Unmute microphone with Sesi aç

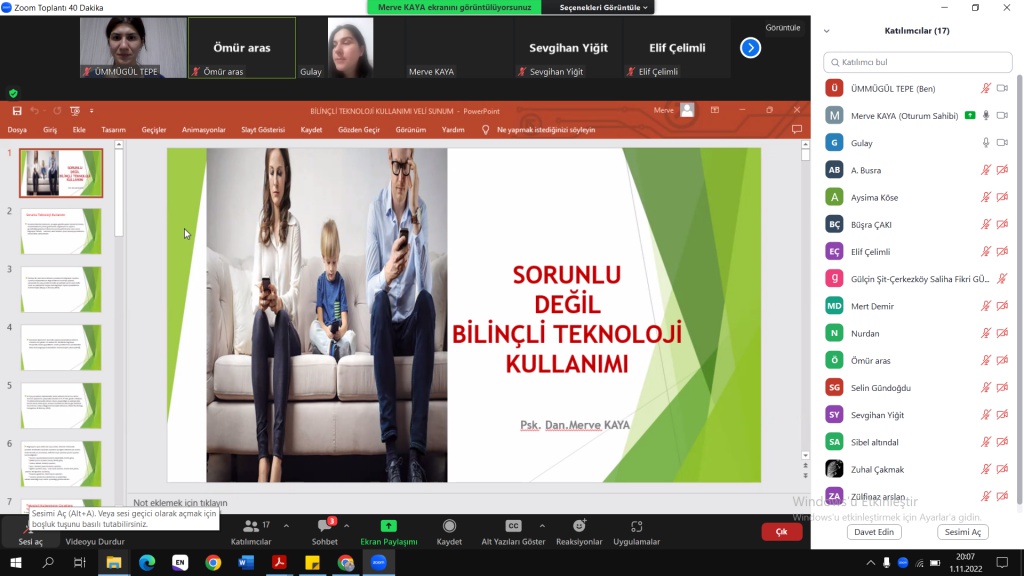pos(30,530)
